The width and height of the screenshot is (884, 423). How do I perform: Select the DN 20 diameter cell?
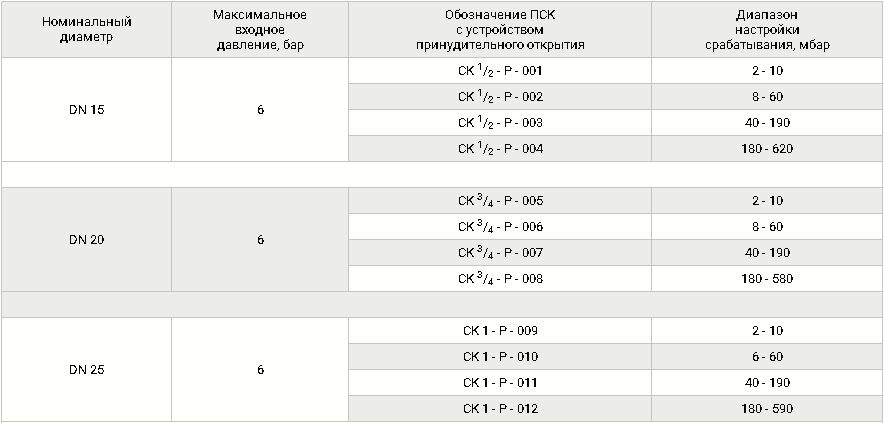[86, 240]
